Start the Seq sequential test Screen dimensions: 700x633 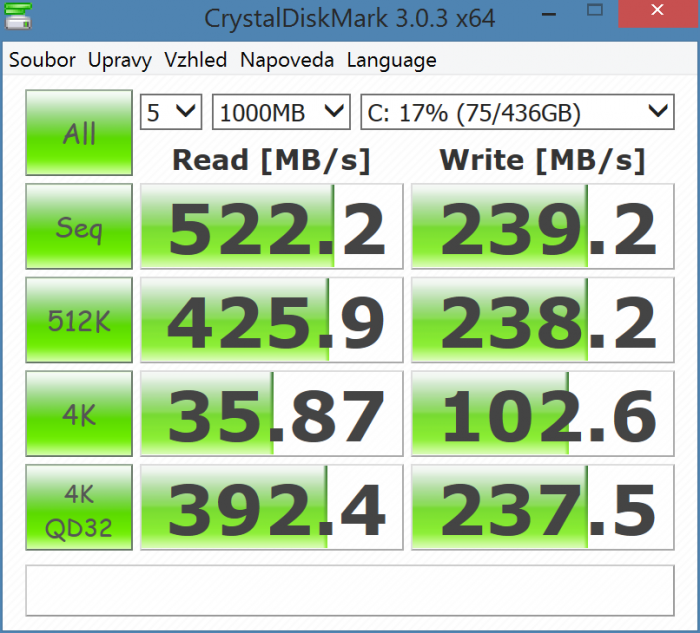pos(79,227)
